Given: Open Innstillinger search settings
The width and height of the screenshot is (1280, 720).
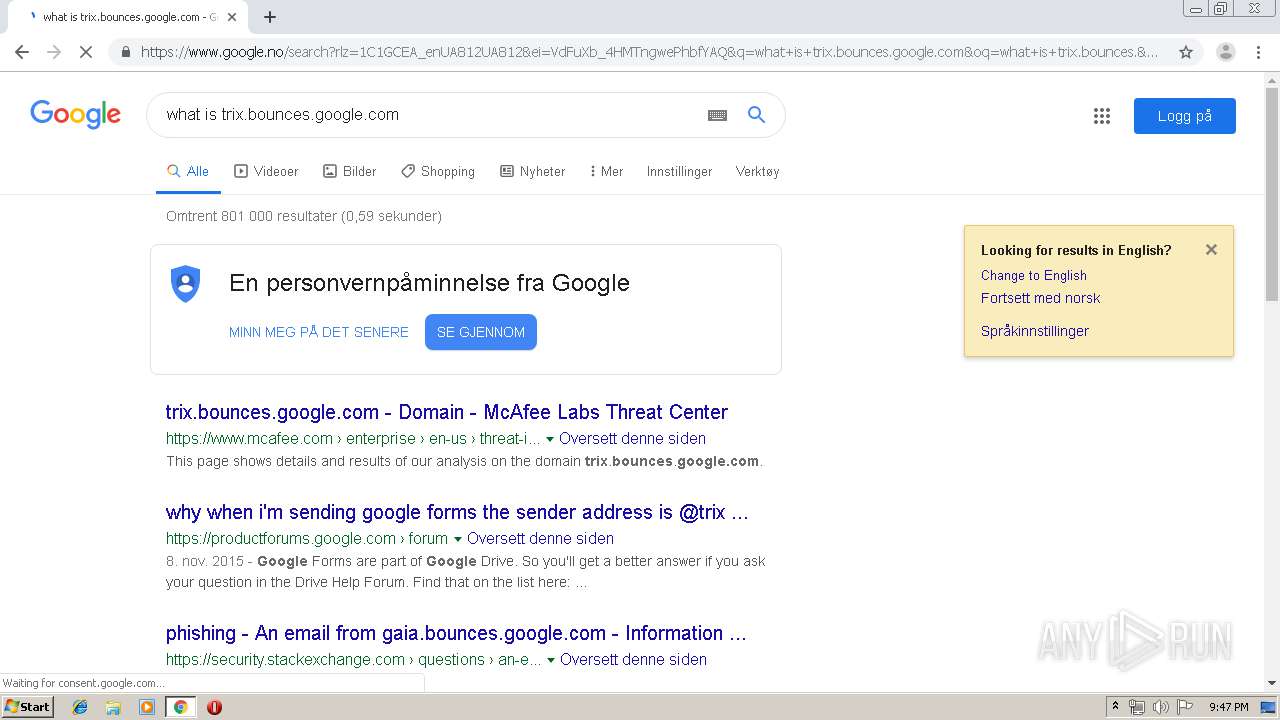Looking at the screenshot, I should (679, 171).
